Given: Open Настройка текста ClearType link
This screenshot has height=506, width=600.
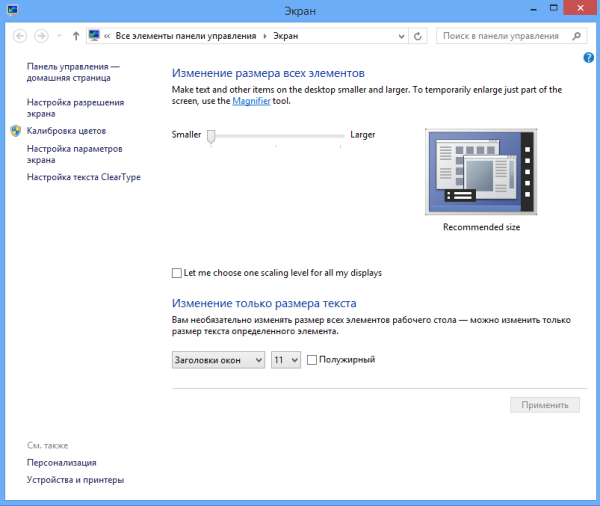Looking at the screenshot, I should (84, 177).
